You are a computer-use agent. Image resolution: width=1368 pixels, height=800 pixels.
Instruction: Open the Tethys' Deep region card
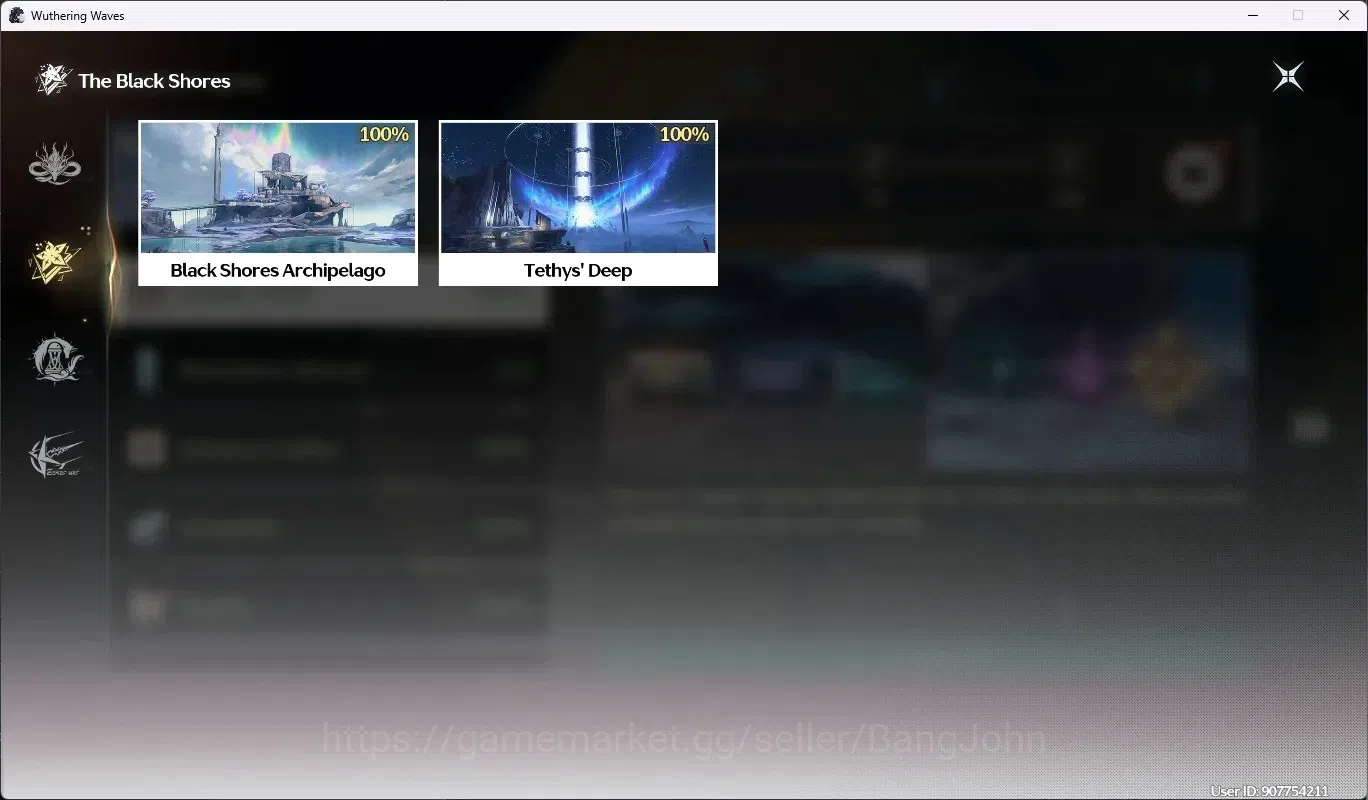pyautogui.click(x=578, y=203)
